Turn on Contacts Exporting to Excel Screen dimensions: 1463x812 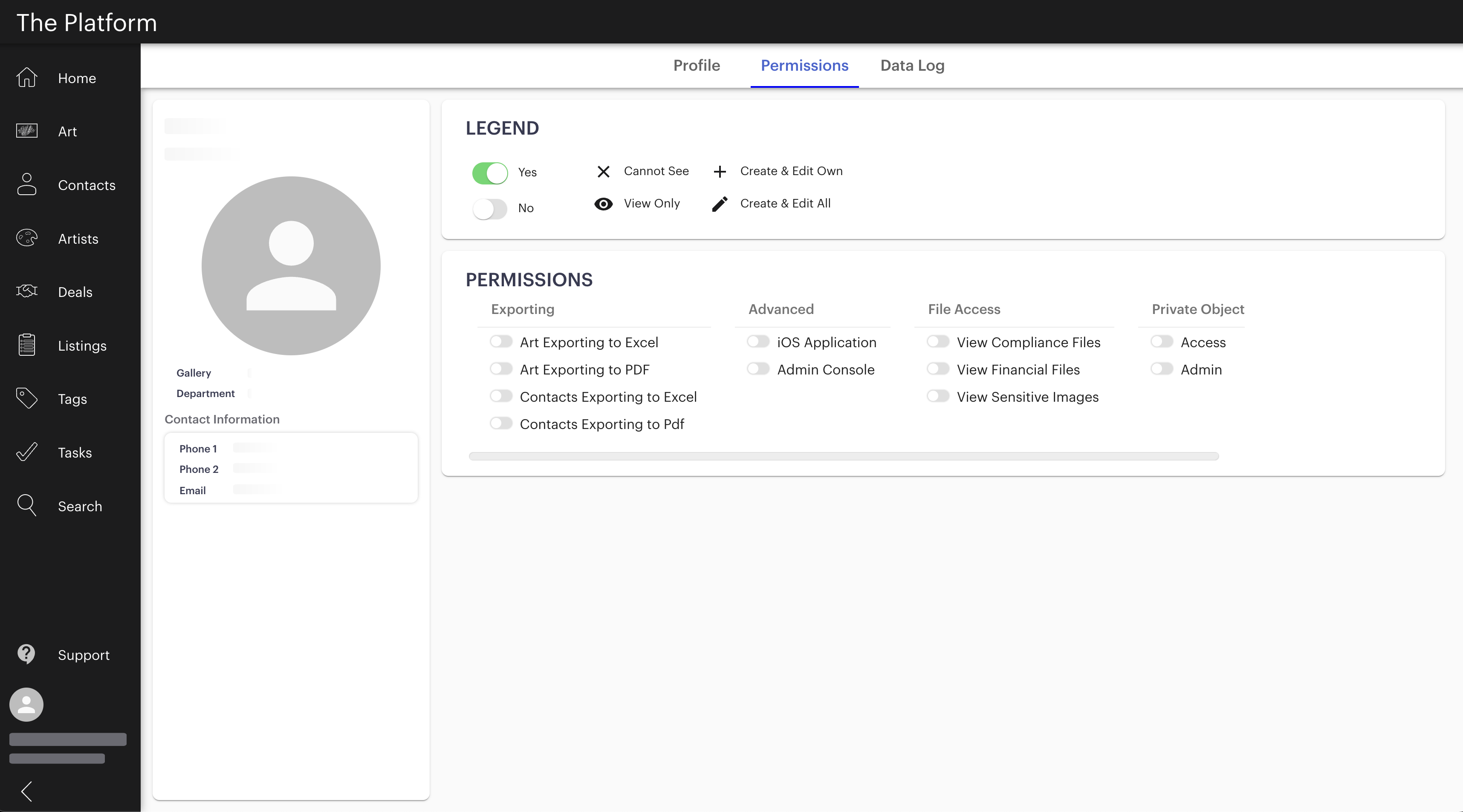(x=501, y=396)
